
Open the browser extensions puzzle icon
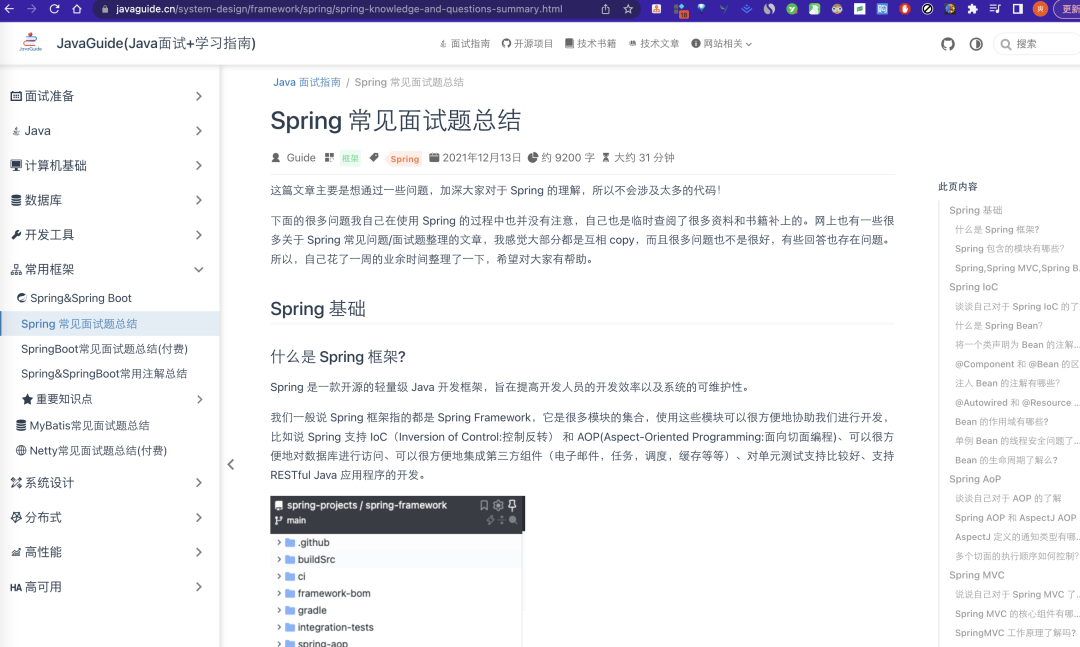[973, 9]
